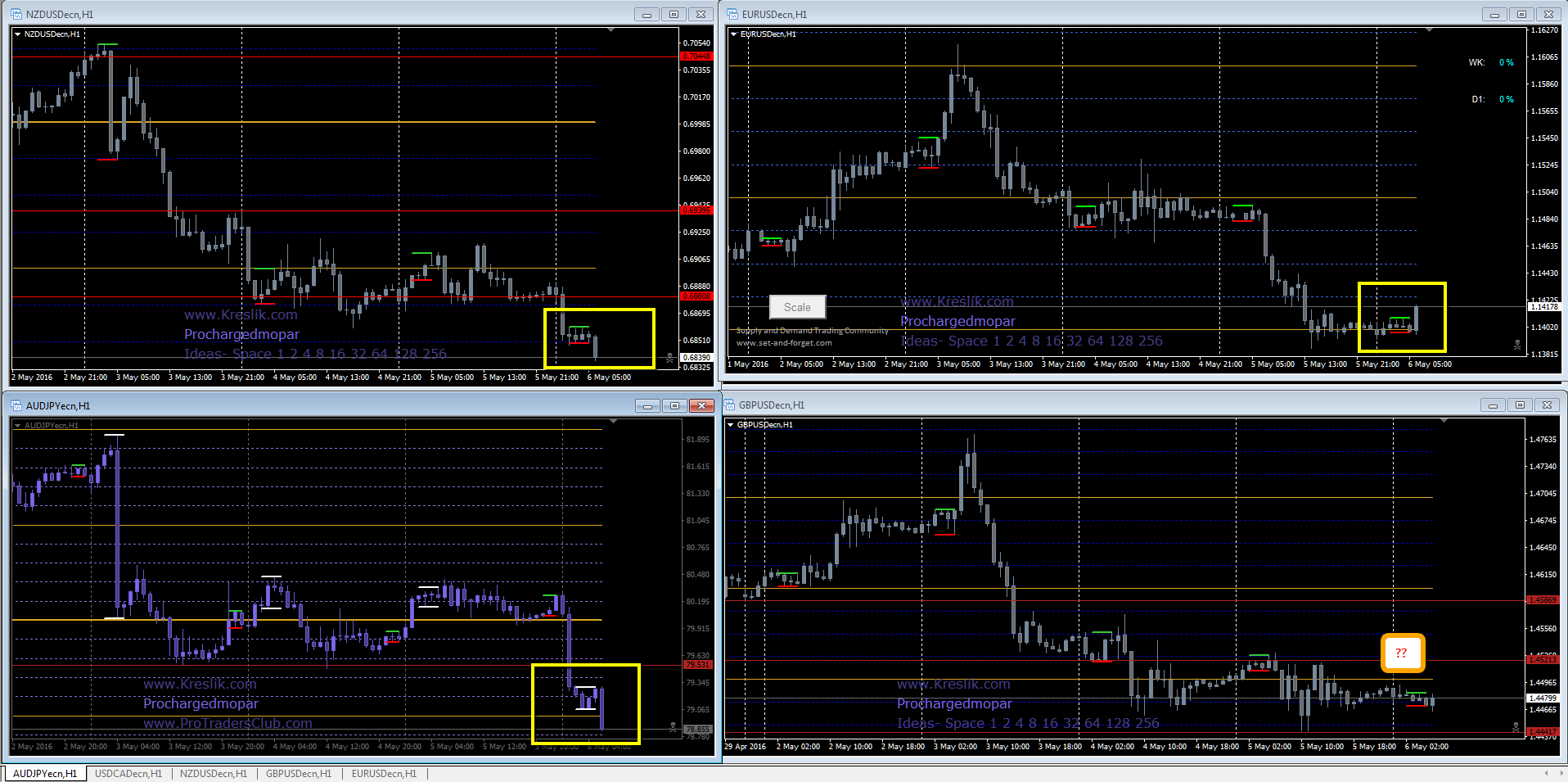1568x782 pixels.
Task: Close the AUDJPYecn,H1 window with red X
Action: click(x=702, y=405)
